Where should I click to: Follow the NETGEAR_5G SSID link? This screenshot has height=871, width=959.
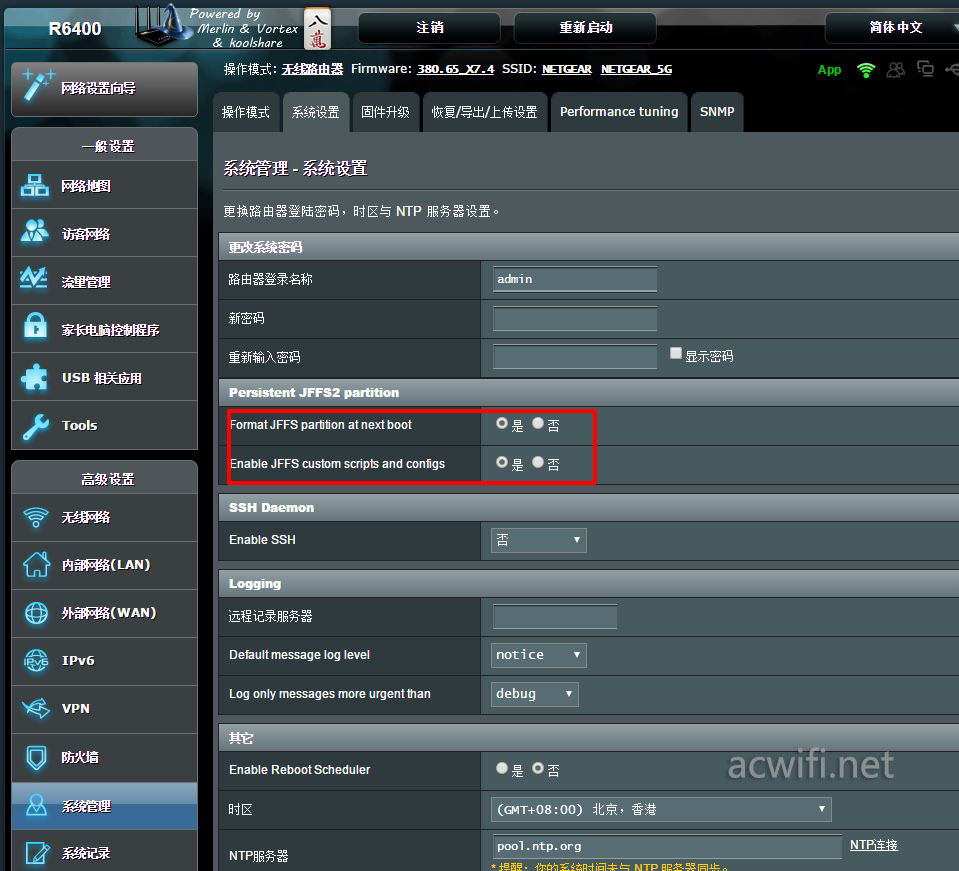[637, 69]
